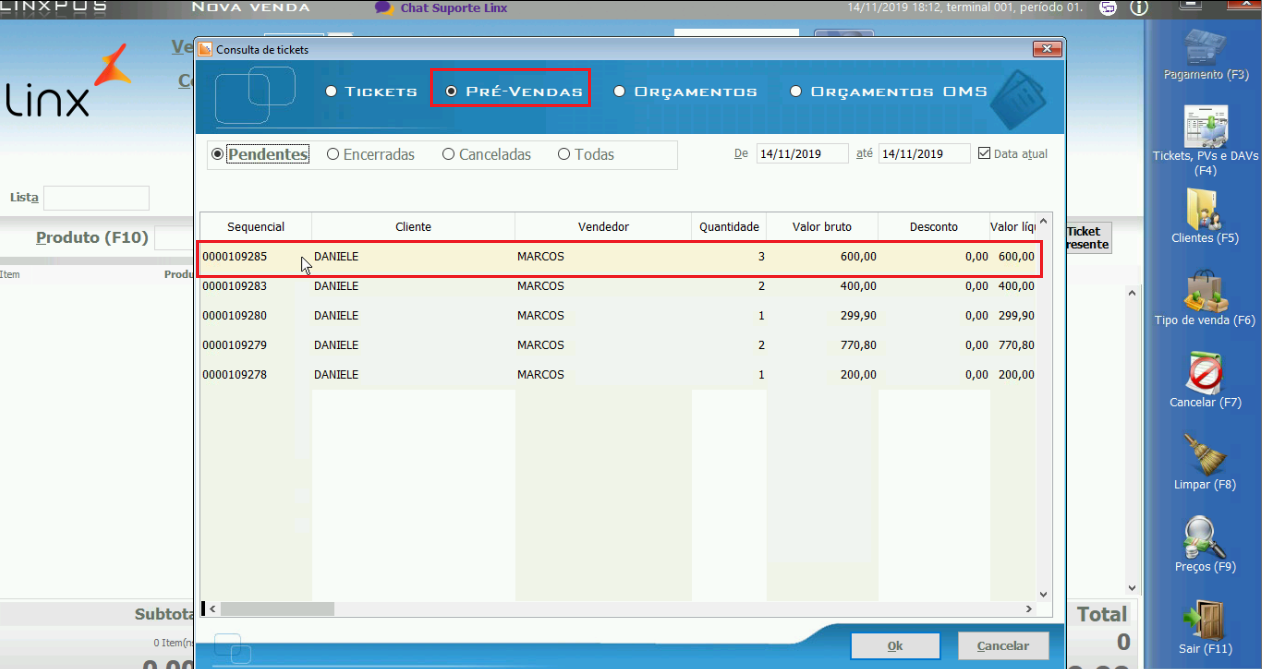1262x669 pixels.
Task: Sort by Cliente column header
Action: pos(413,227)
